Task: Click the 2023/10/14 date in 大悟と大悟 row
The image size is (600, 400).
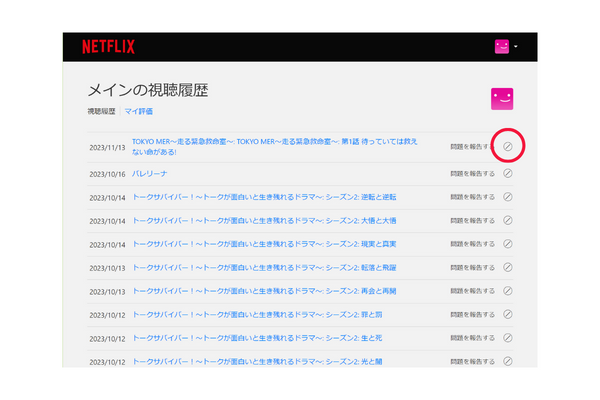Action: pos(108,221)
